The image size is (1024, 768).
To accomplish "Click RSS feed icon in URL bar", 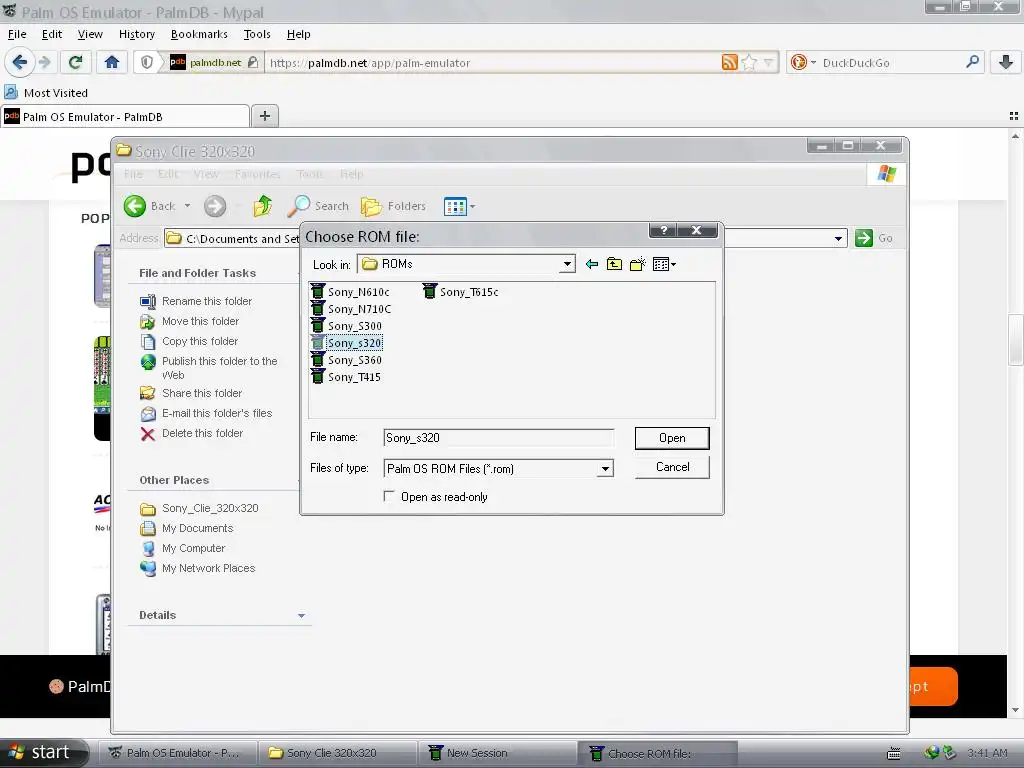I will (729, 63).
